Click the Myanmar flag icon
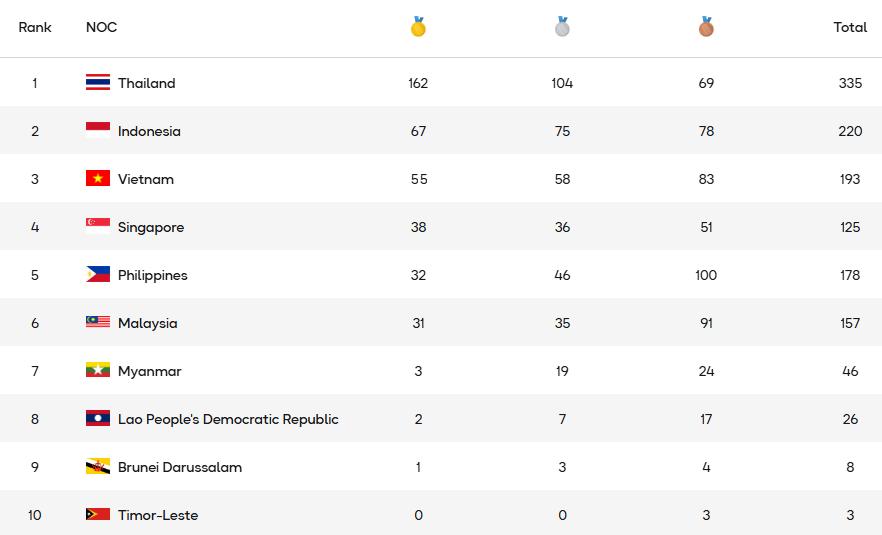Screen dimensions: 882x535 click(98, 371)
